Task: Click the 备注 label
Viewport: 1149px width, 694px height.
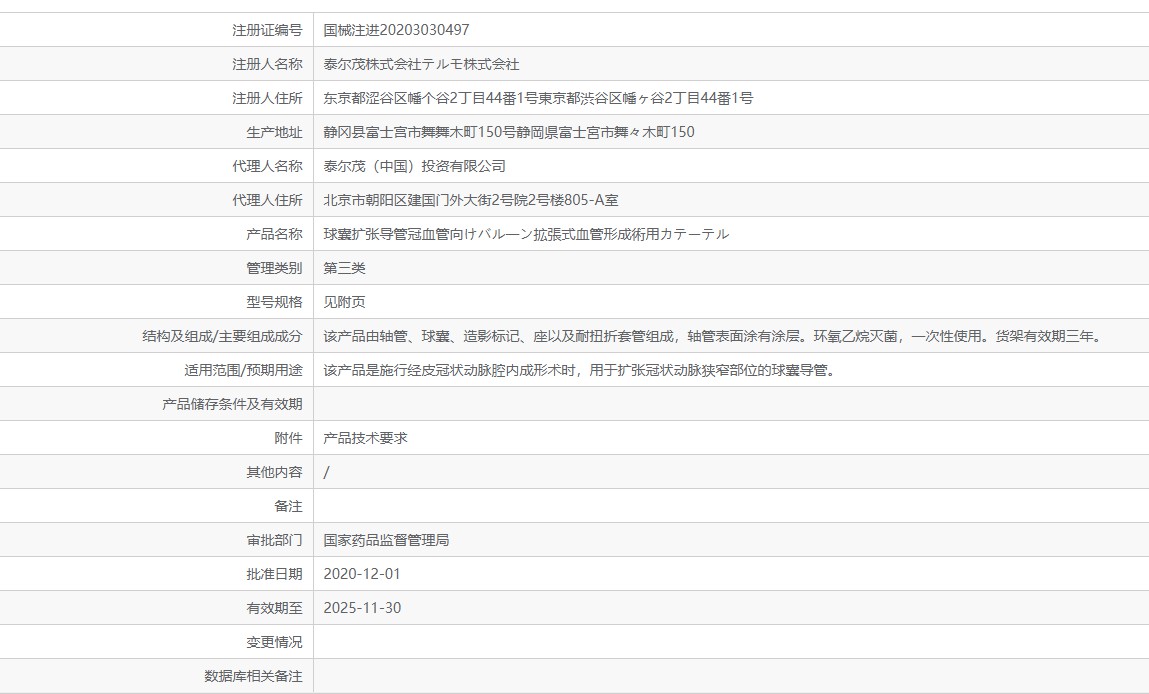Action: coord(288,506)
